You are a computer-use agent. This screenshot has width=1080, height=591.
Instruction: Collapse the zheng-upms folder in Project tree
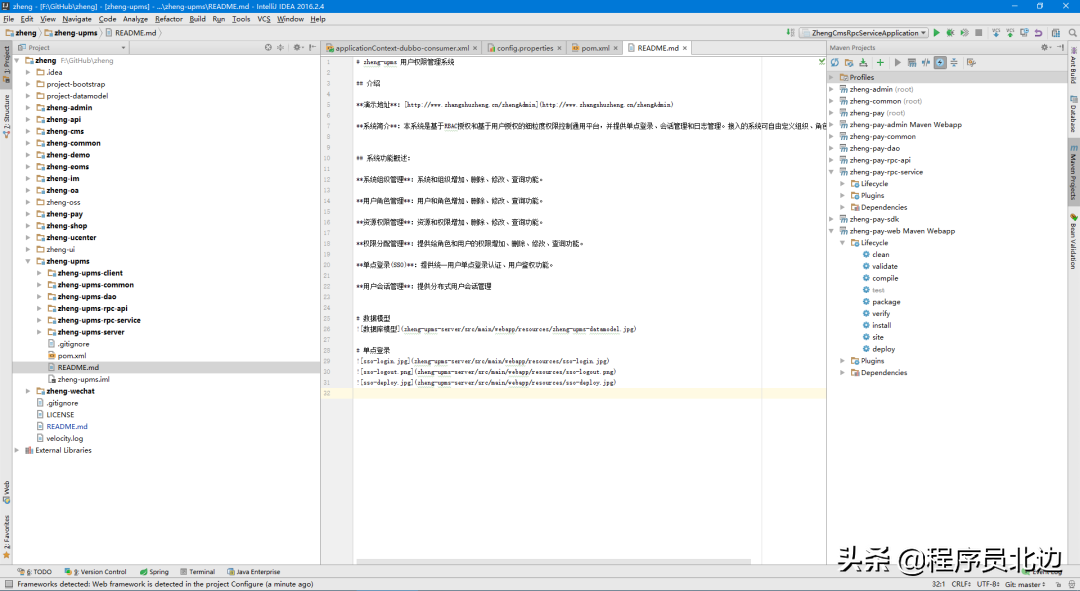point(29,260)
